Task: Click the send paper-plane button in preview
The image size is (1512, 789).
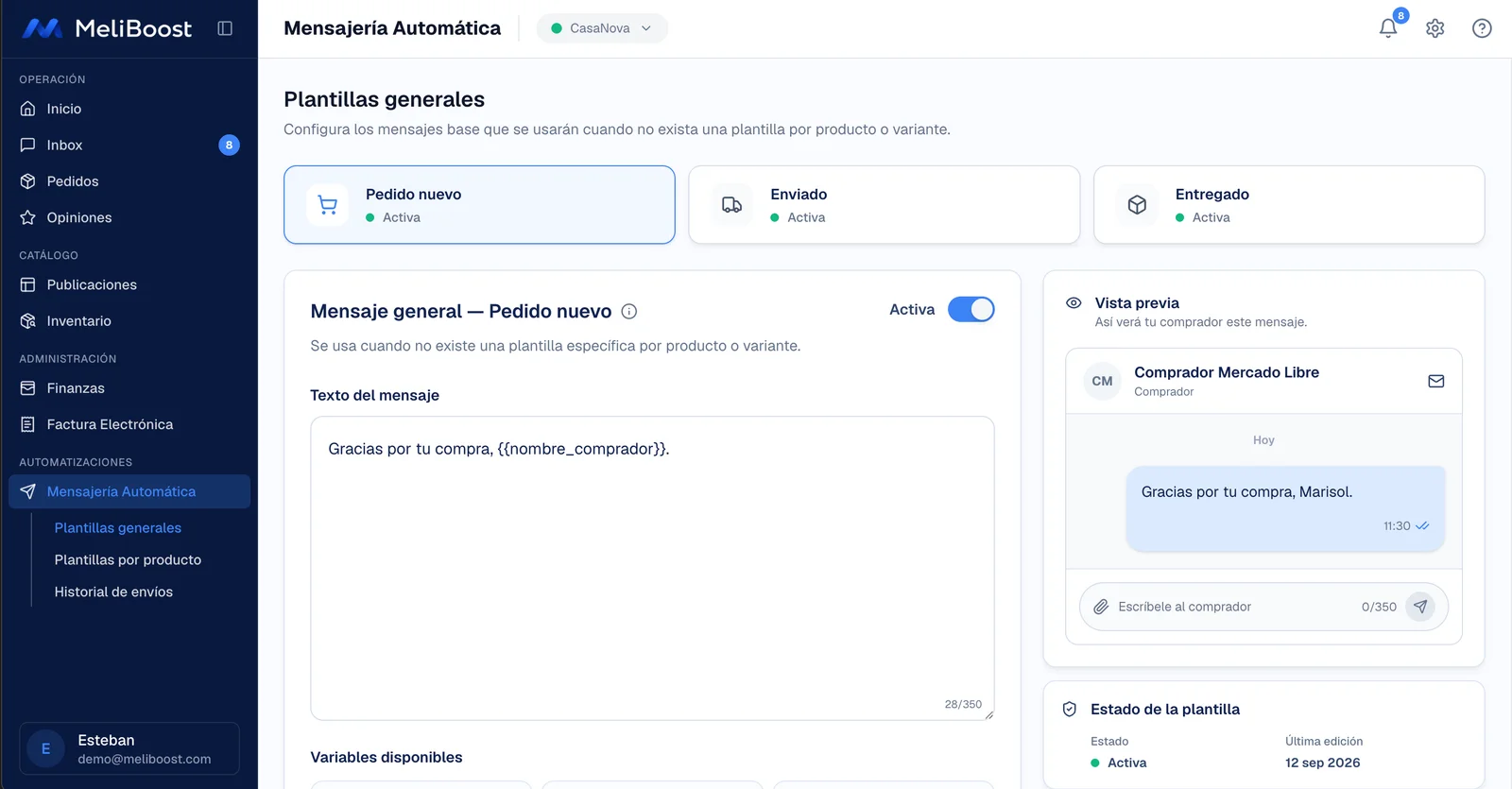Action: click(1420, 607)
